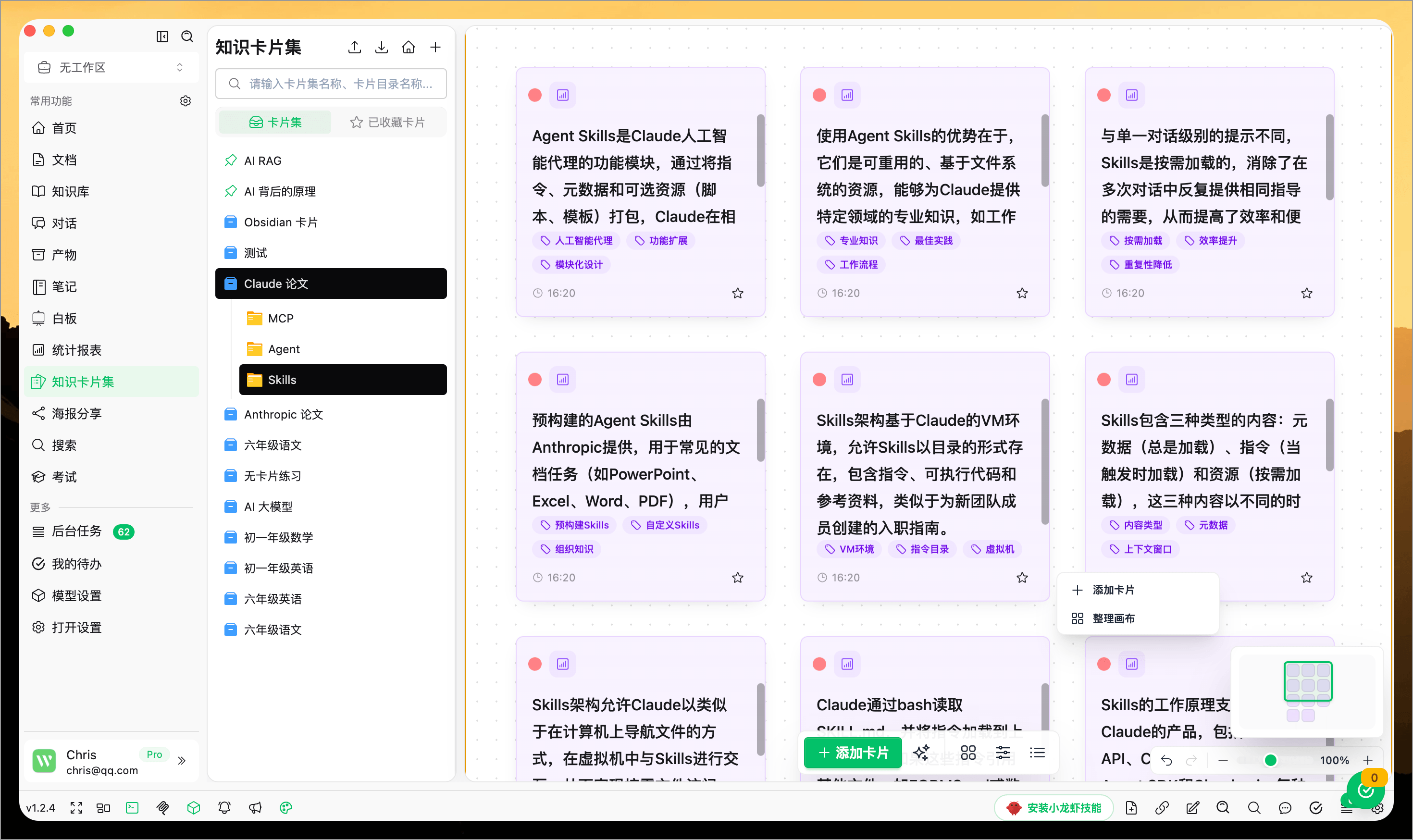Click fullscreen expand icon in status bar
1413x840 pixels.
(76, 808)
